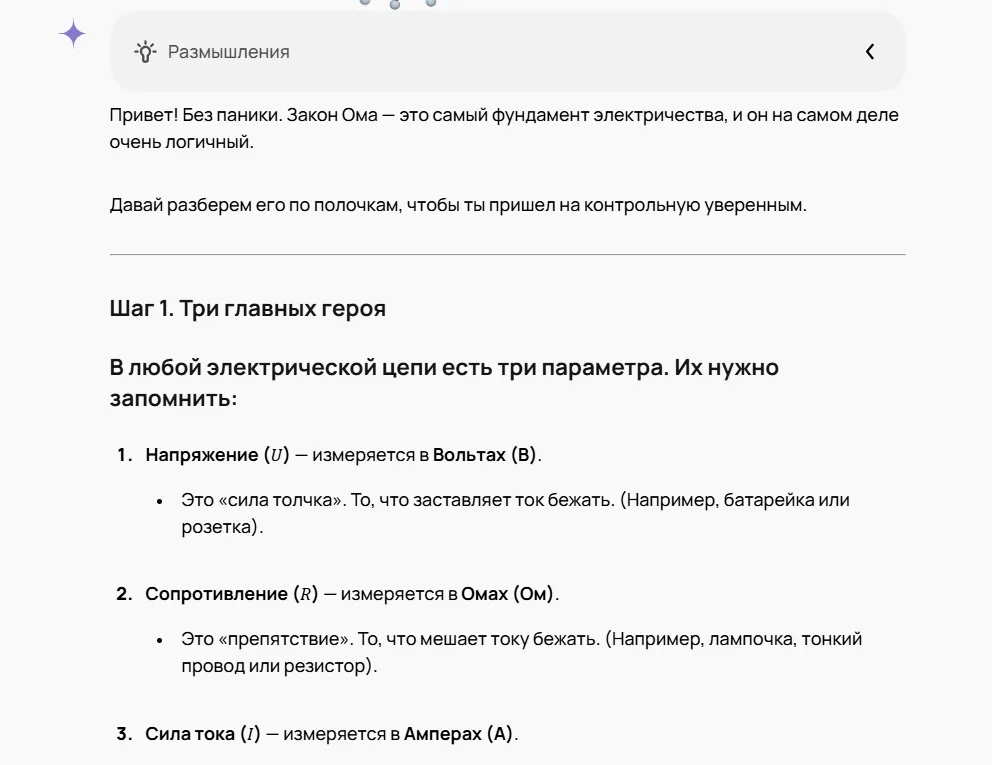The width and height of the screenshot is (992, 765).
Task: Click the bold unit Омах (Ом)
Action: tap(507, 594)
